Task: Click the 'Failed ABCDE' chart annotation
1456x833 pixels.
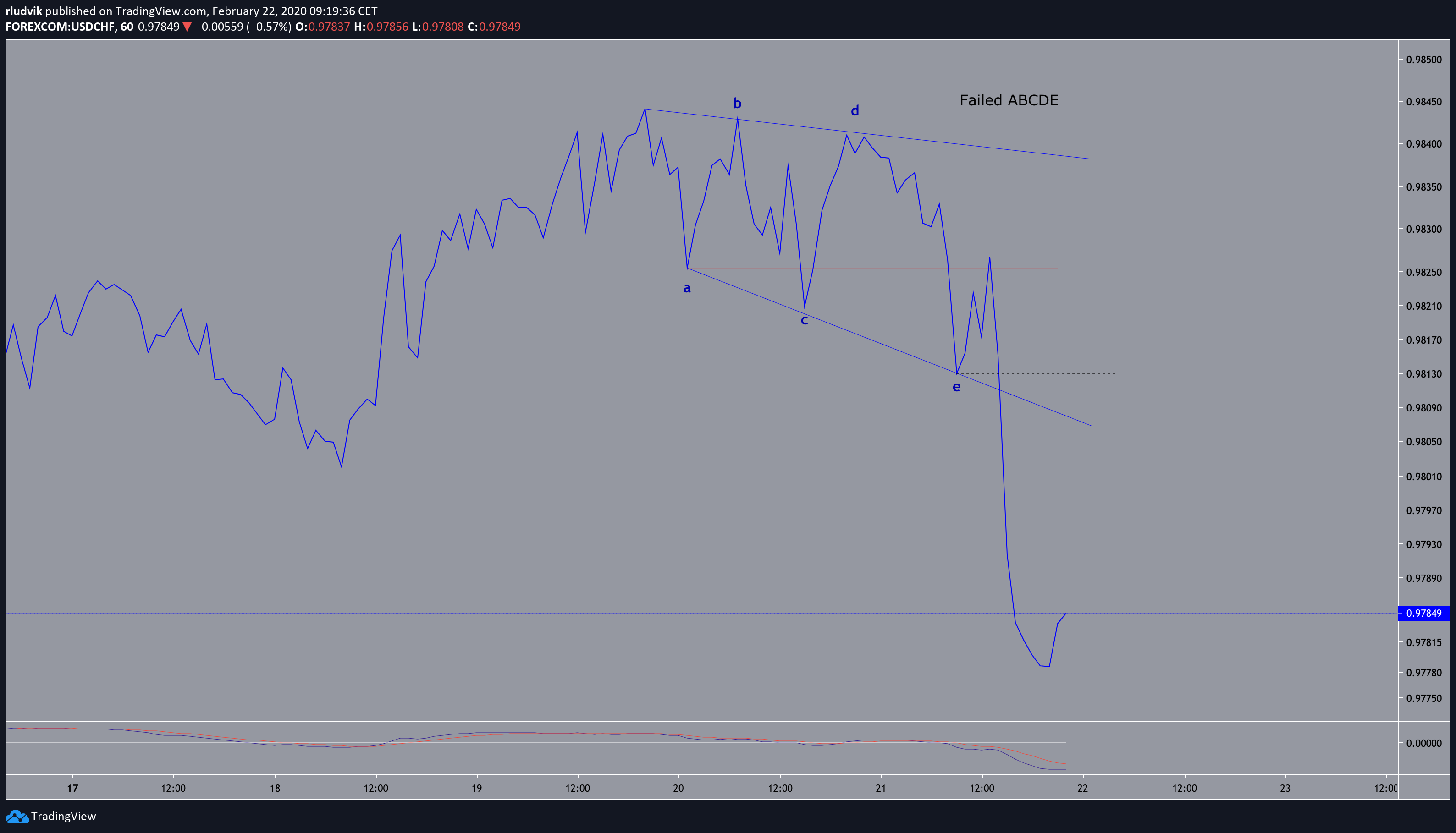Action: [1009, 100]
